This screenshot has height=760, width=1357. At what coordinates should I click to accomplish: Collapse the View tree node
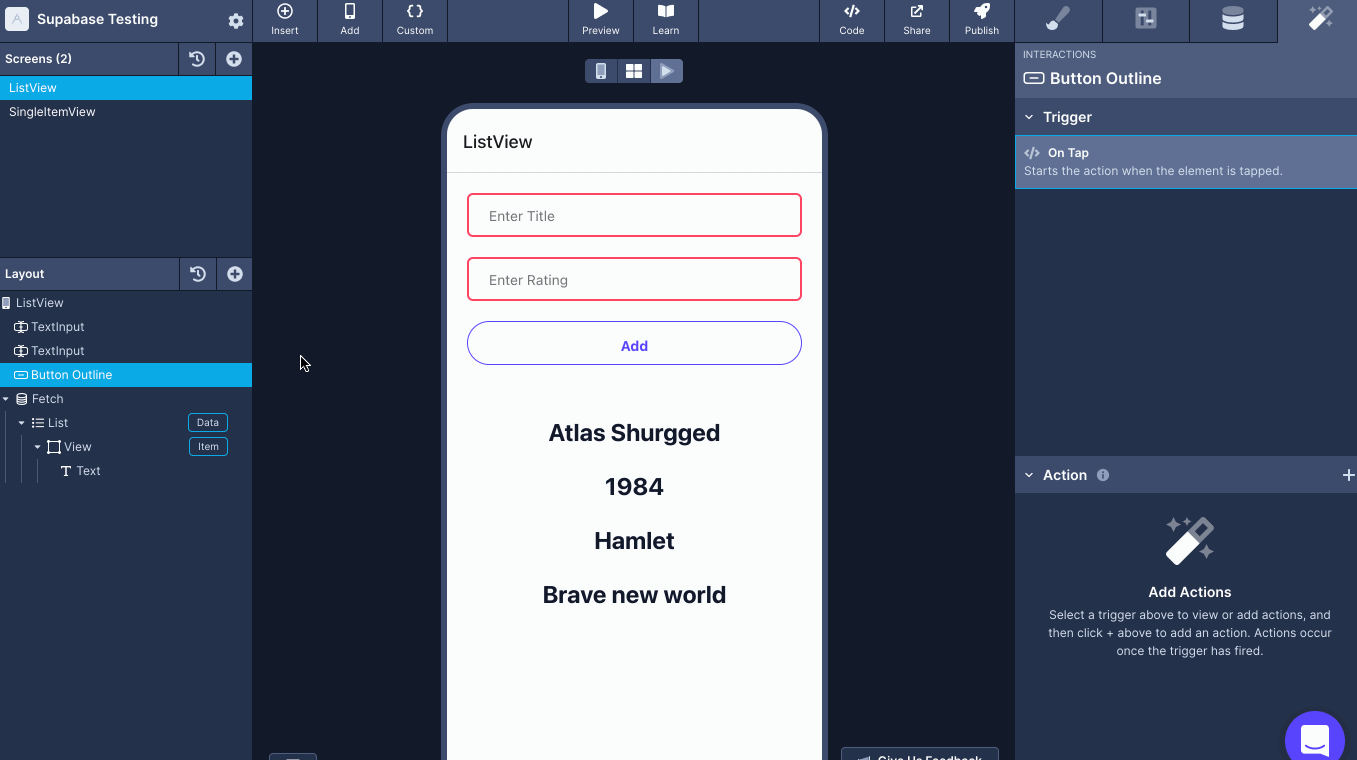pos(38,447)
